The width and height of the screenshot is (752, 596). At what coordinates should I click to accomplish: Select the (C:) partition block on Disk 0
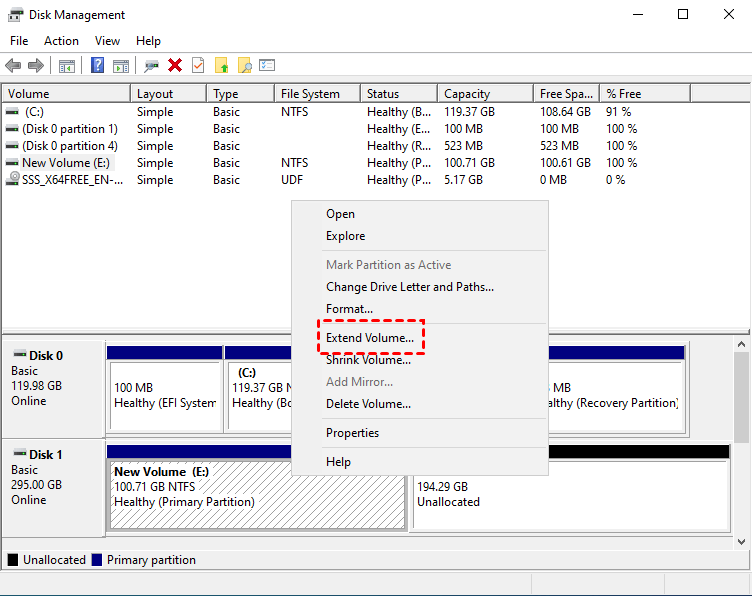tap(258, 389)
